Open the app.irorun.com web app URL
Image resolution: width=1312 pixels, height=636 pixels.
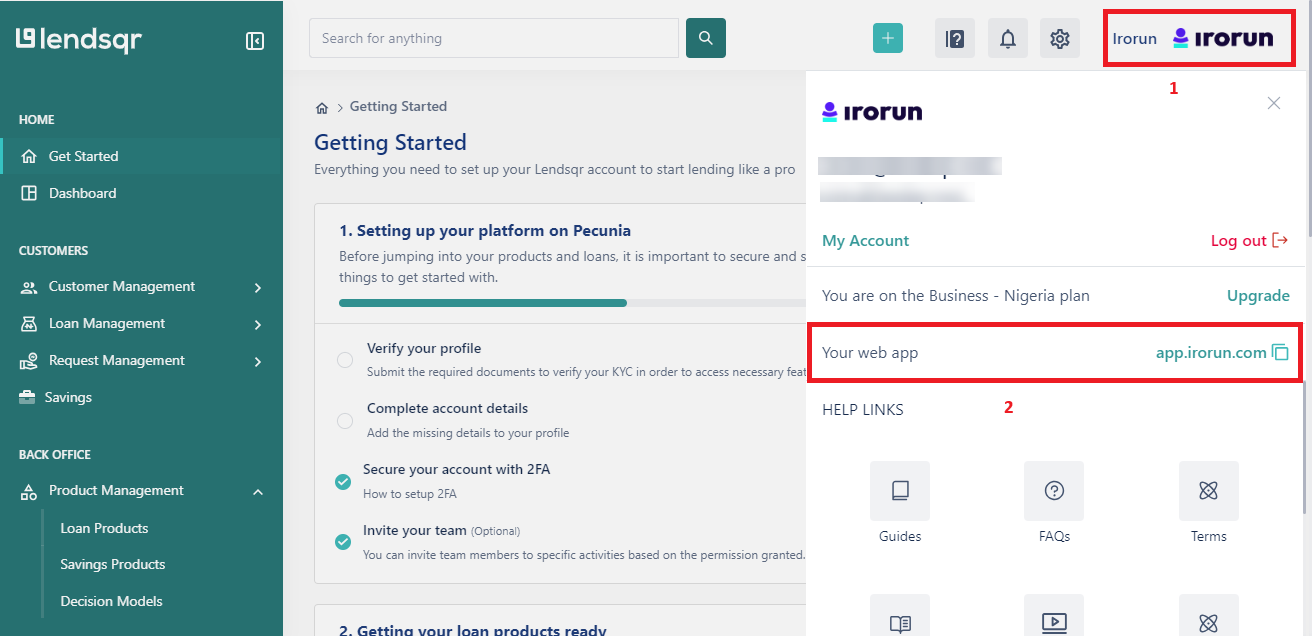(1211, 352)
